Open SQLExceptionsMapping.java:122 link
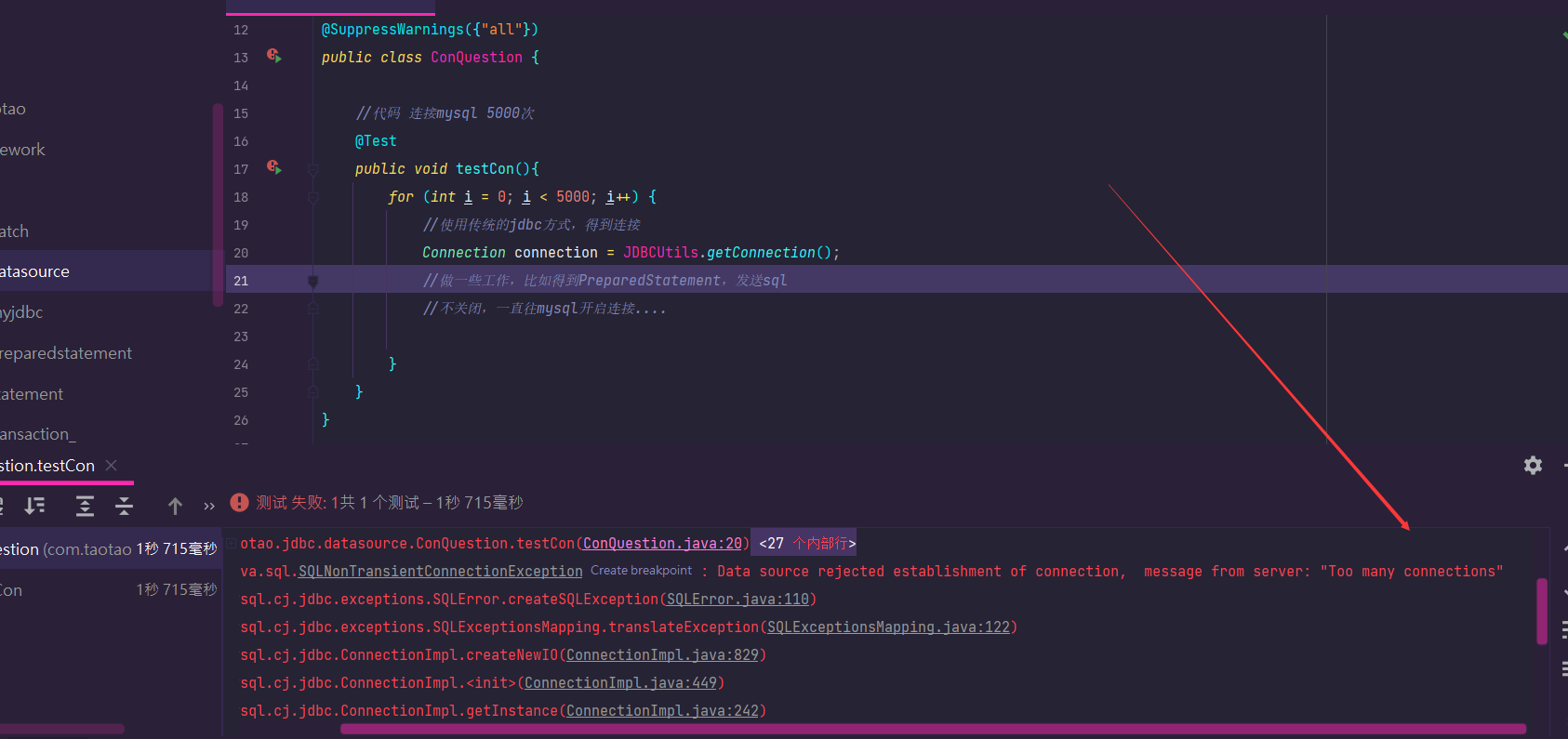Screen dimensions: 1568x739 click(x=888, y=627)
